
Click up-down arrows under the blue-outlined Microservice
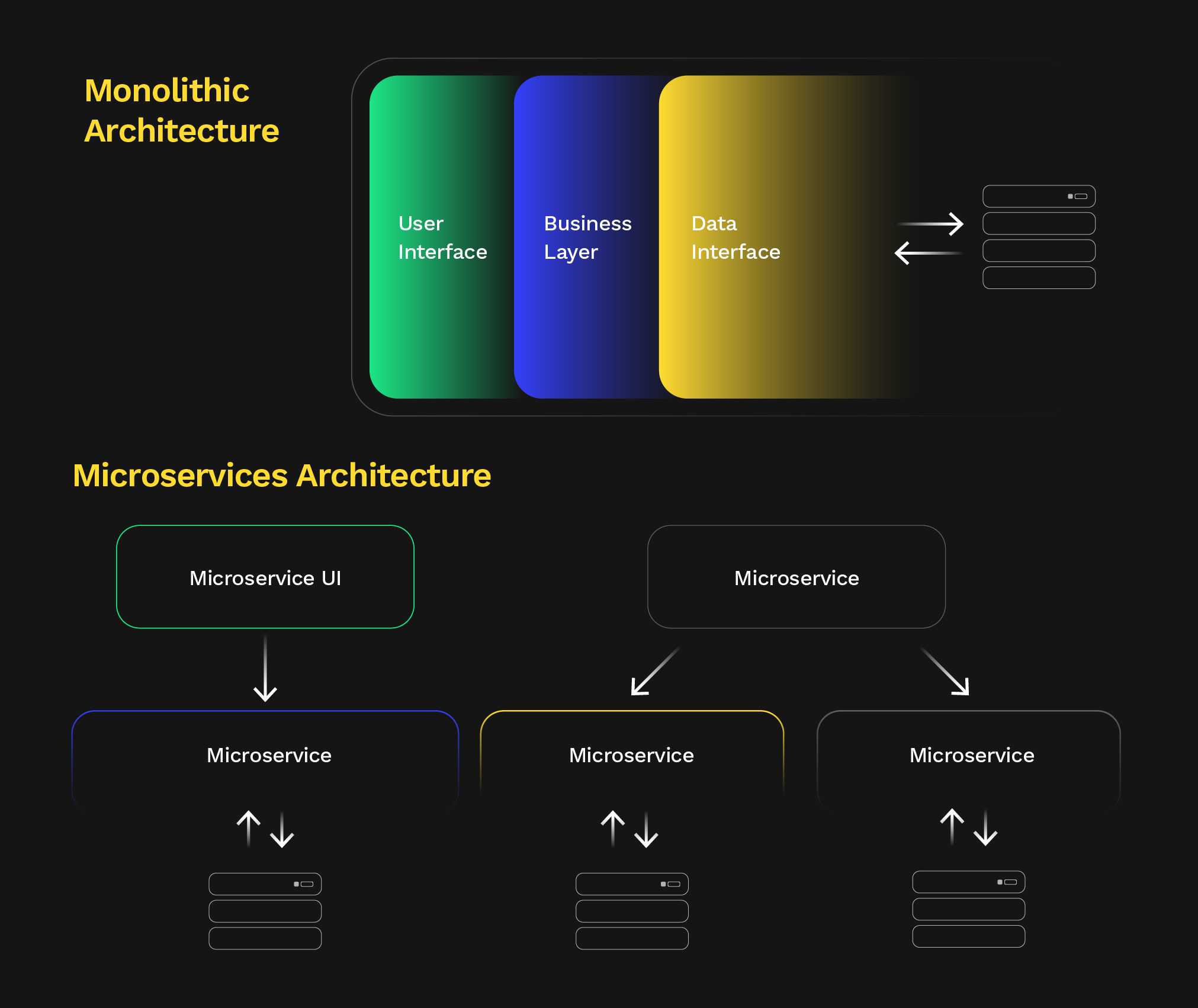[x=265, y=829]
